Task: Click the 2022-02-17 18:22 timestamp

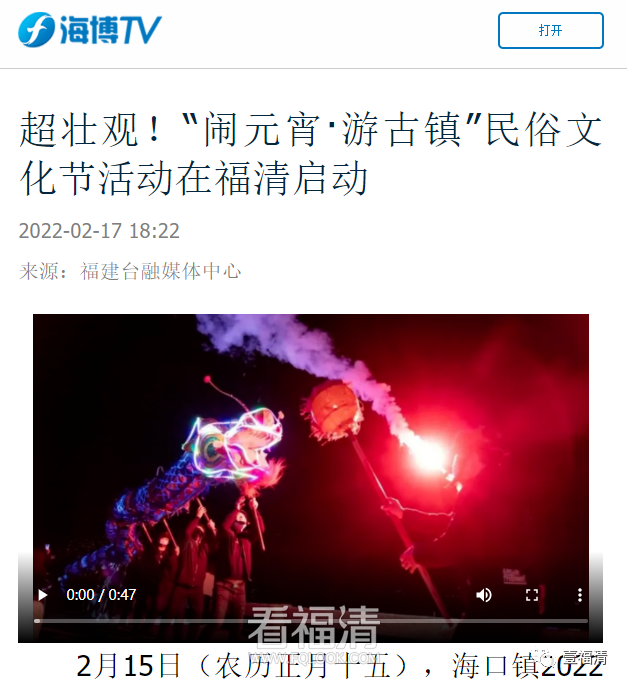Action: 99,231
